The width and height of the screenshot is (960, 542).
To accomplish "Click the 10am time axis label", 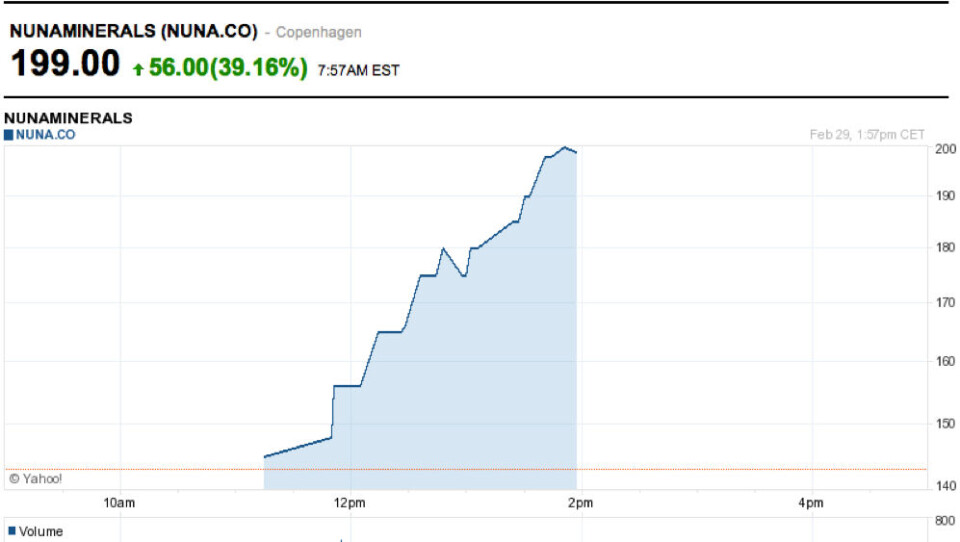I will [119, 503].
